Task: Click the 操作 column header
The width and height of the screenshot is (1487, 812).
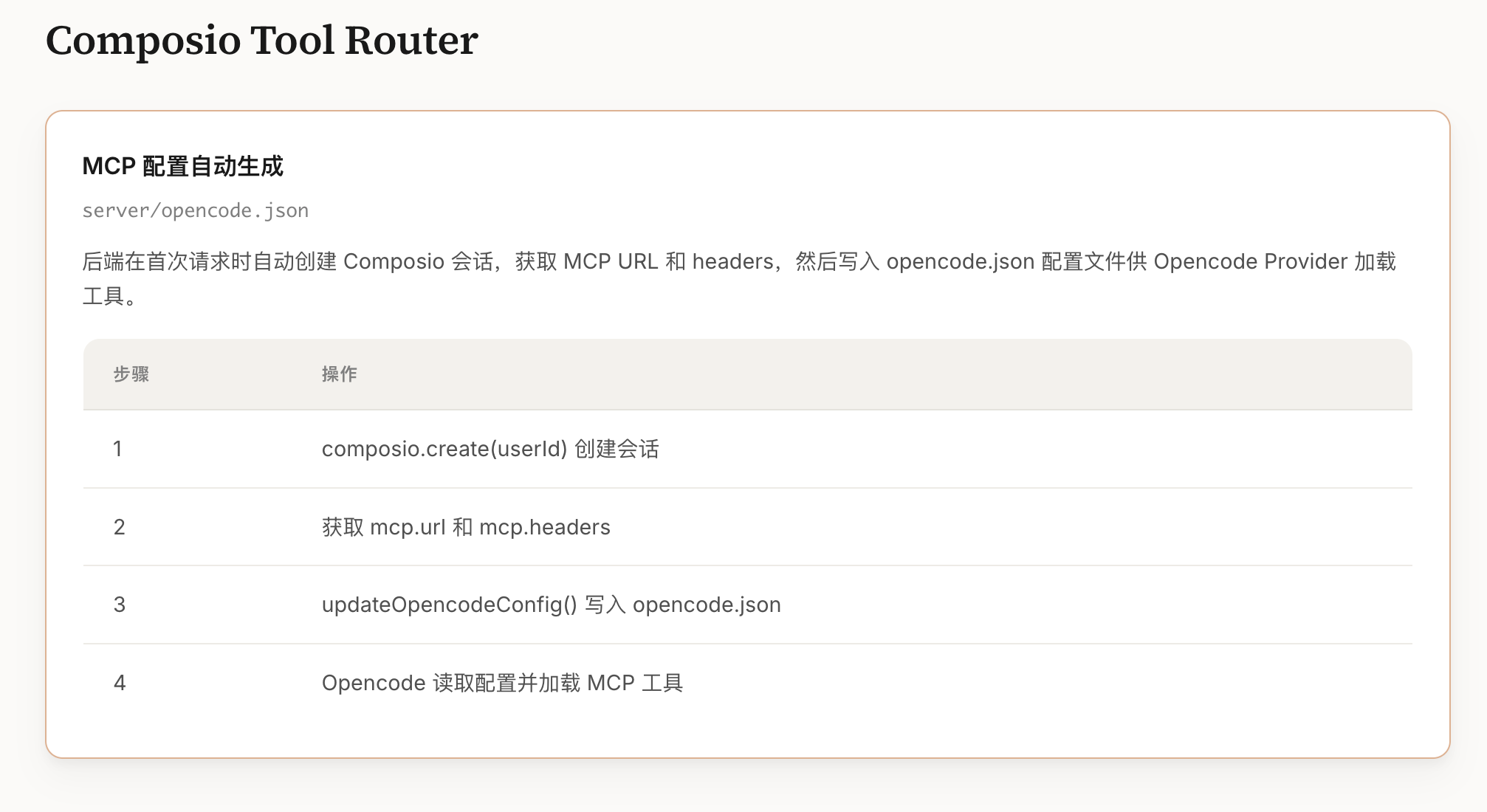Action: pos(339,374)
